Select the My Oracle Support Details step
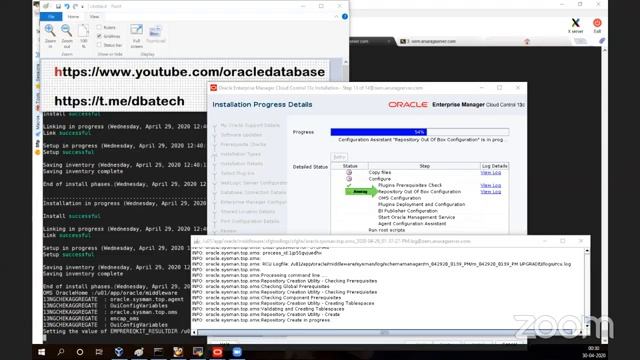Viewport: 640px width, 360px height. (x=250, y=125)
